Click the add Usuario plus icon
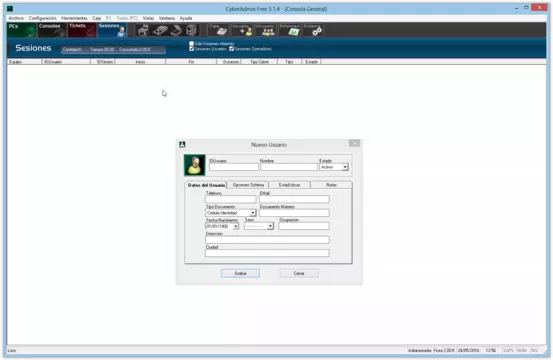 [x=242, y=30]
